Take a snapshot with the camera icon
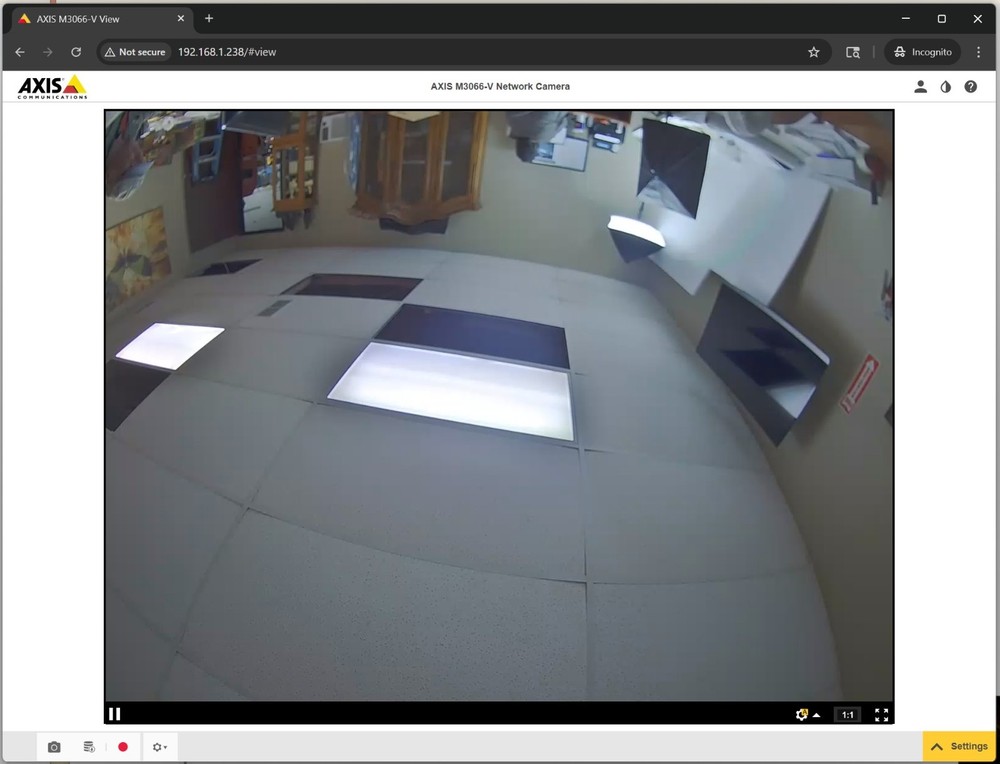Image resolution: width=1000 pixels, height=764 pixels. [x=54, y=746]
